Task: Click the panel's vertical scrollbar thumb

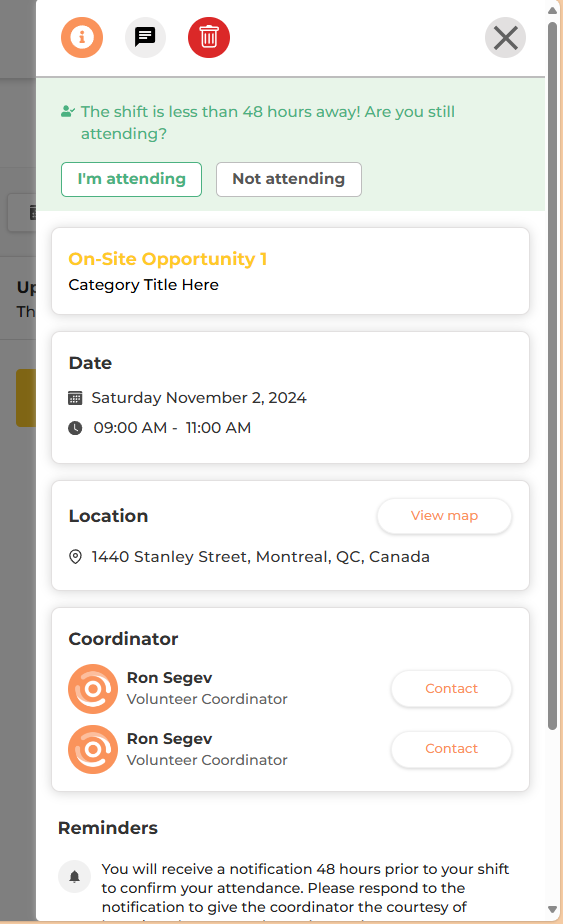Action: click(x=552, y=376)
